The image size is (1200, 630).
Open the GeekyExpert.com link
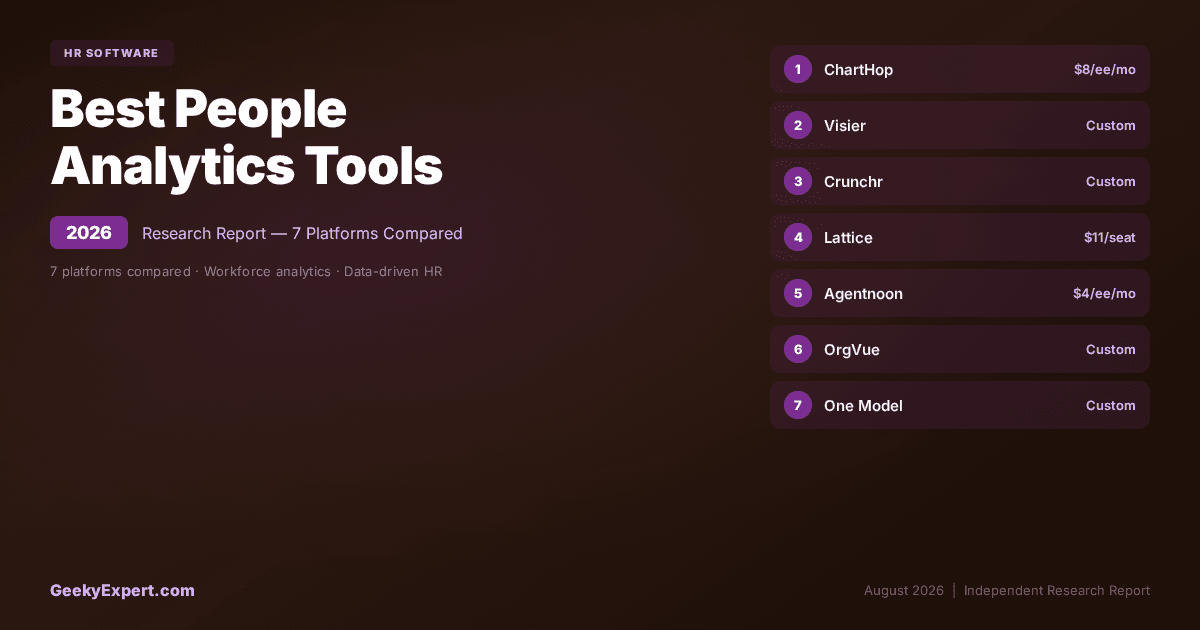tap(122, 590)
